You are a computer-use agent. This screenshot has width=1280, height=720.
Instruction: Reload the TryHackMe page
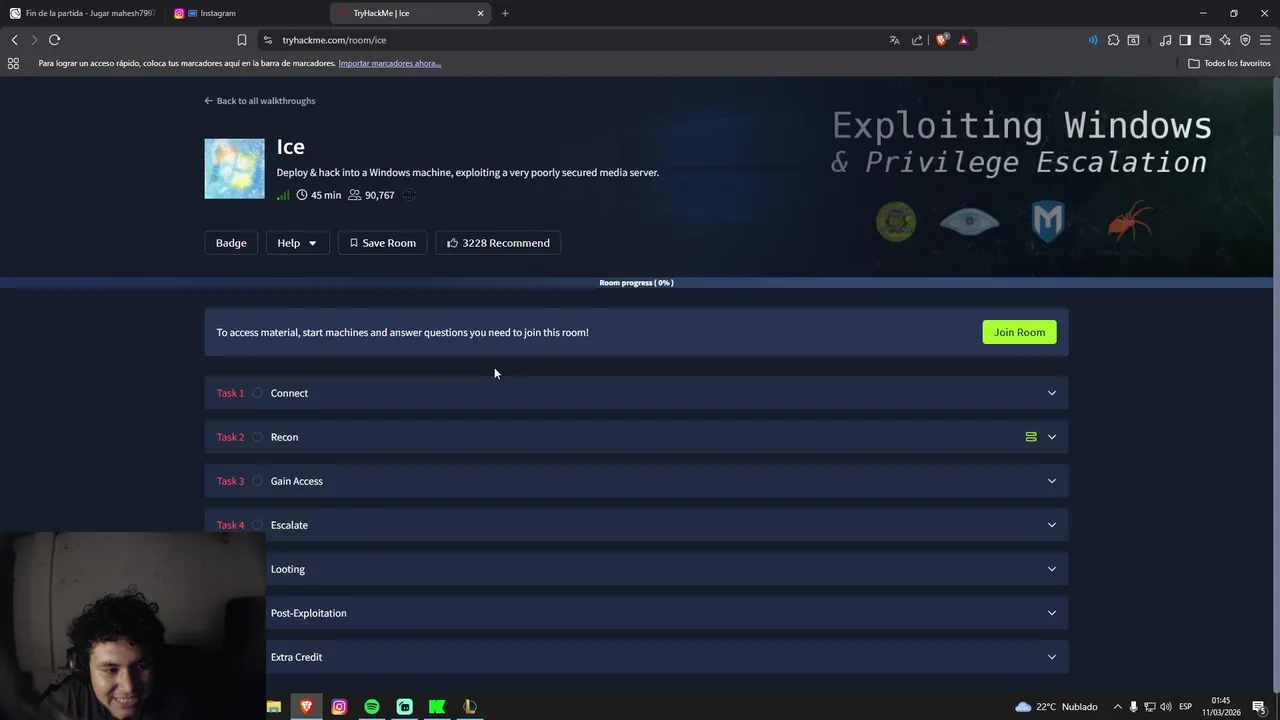click(54, 40)
